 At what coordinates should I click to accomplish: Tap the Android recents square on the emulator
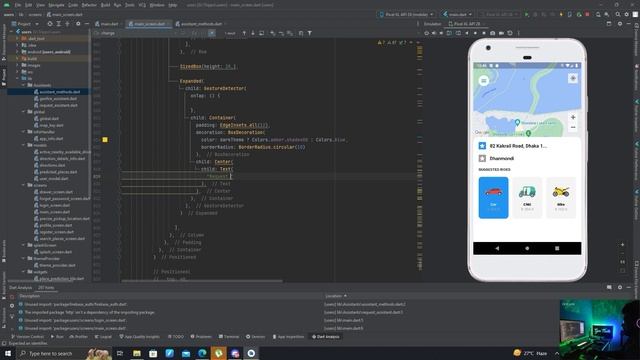coord(557,248)
